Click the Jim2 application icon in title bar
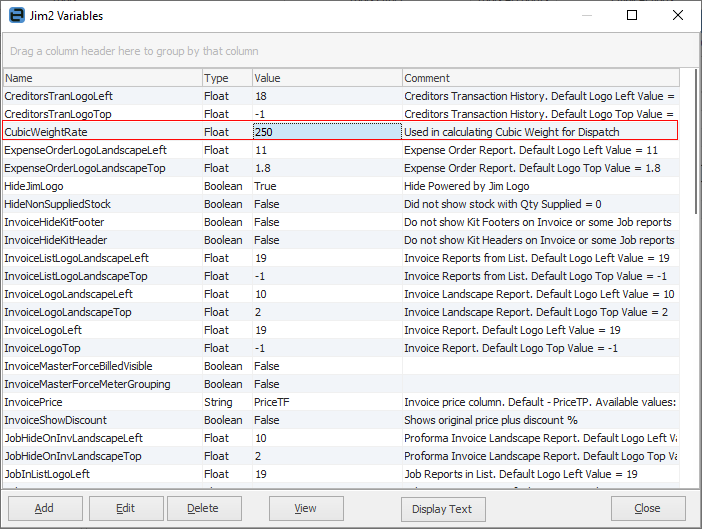The height and width of the screenshot is (529, 702). [x=17, y=15]
